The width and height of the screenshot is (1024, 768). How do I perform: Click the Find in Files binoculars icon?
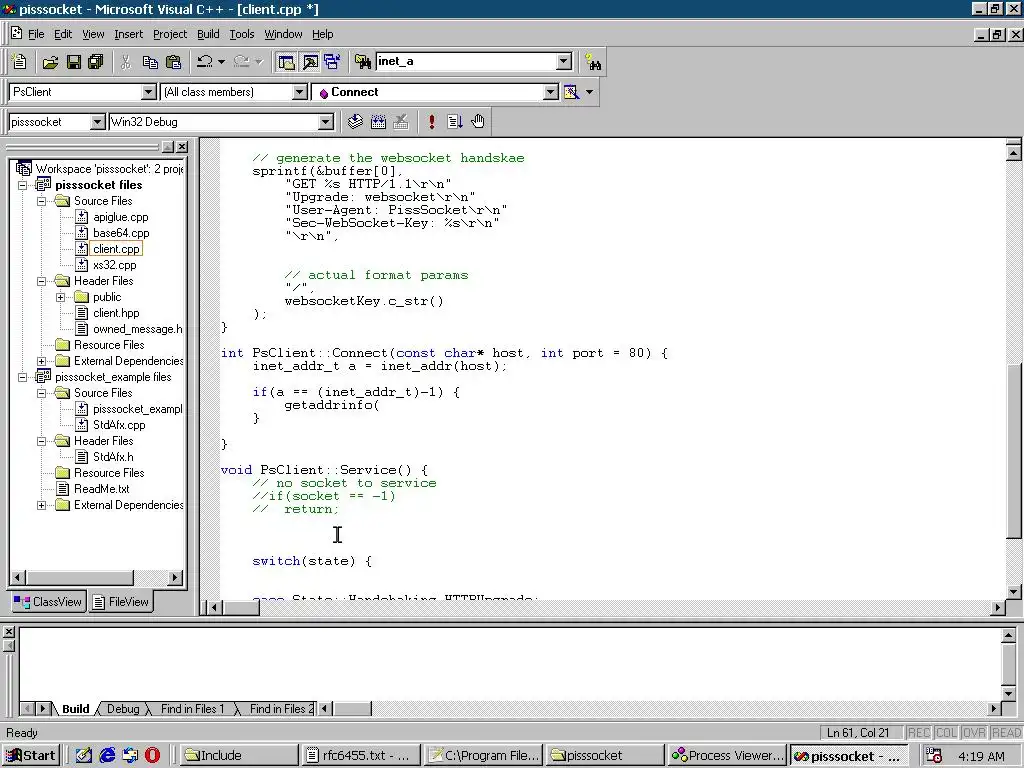[362, 62]
